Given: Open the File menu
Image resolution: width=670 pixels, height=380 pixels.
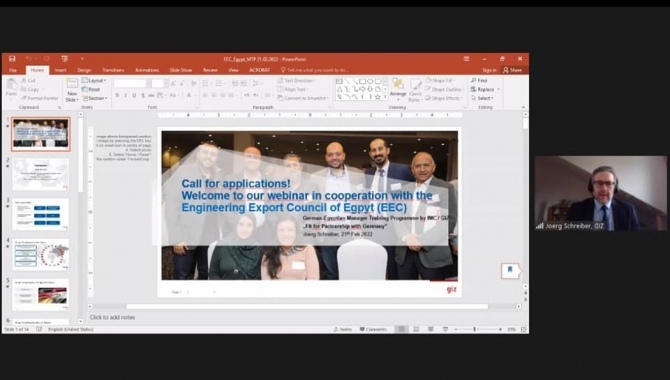Looking at the screenshot, I should pos(13,70).
